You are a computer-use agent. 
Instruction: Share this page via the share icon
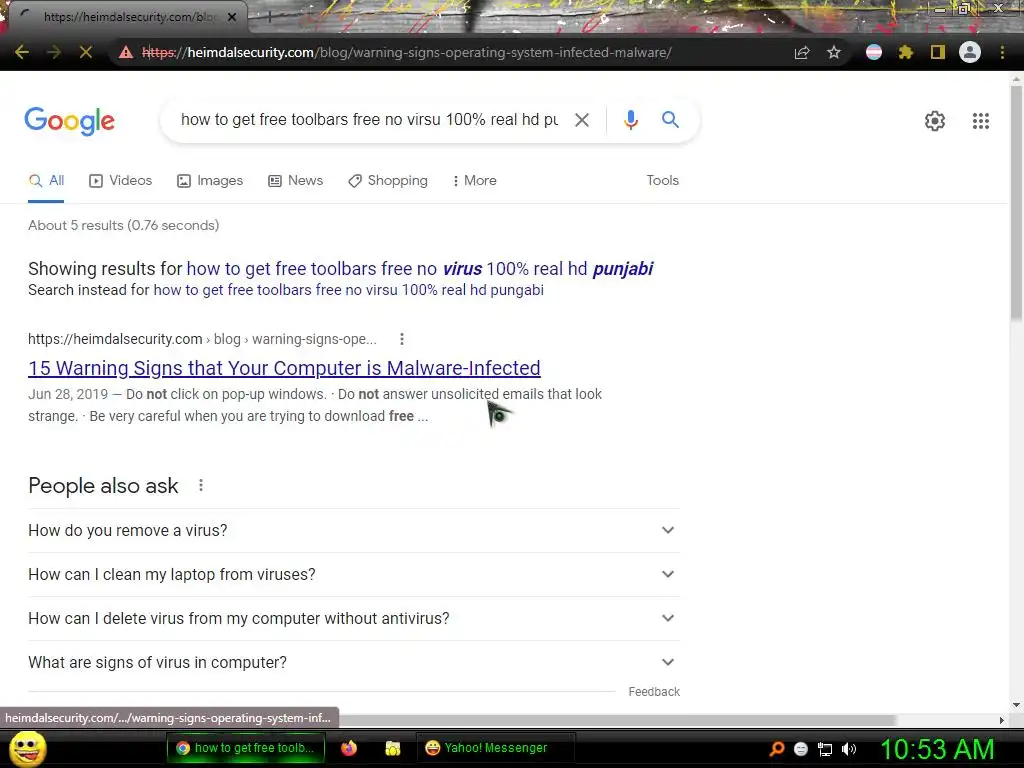pyautogui.click(x=802, y=52)
